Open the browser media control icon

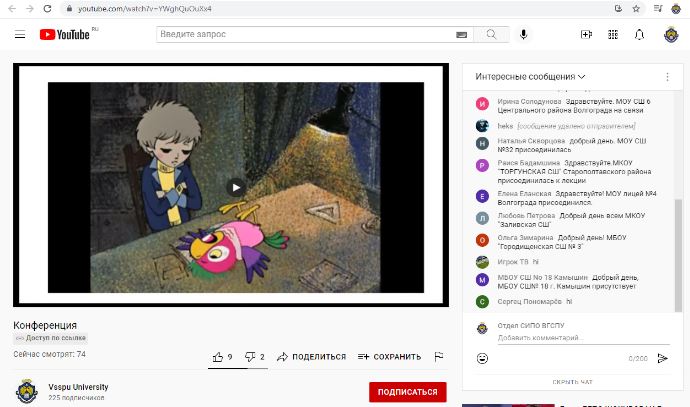point(658,8)
